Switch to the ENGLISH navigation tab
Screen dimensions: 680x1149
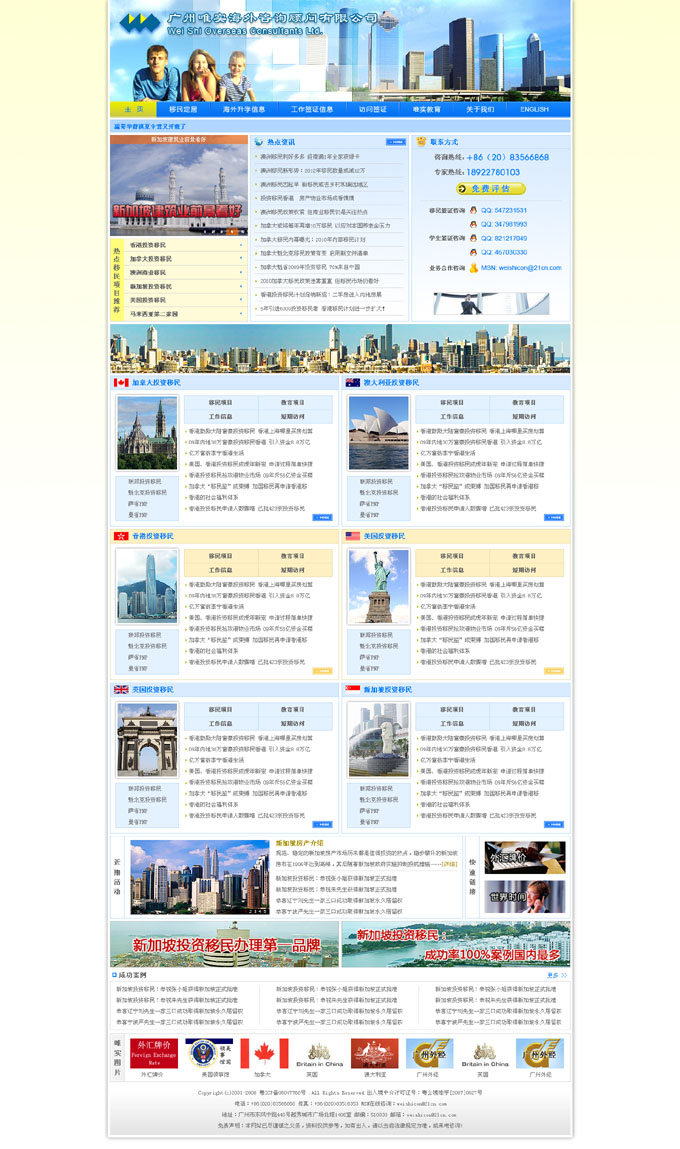click(534, 109)
